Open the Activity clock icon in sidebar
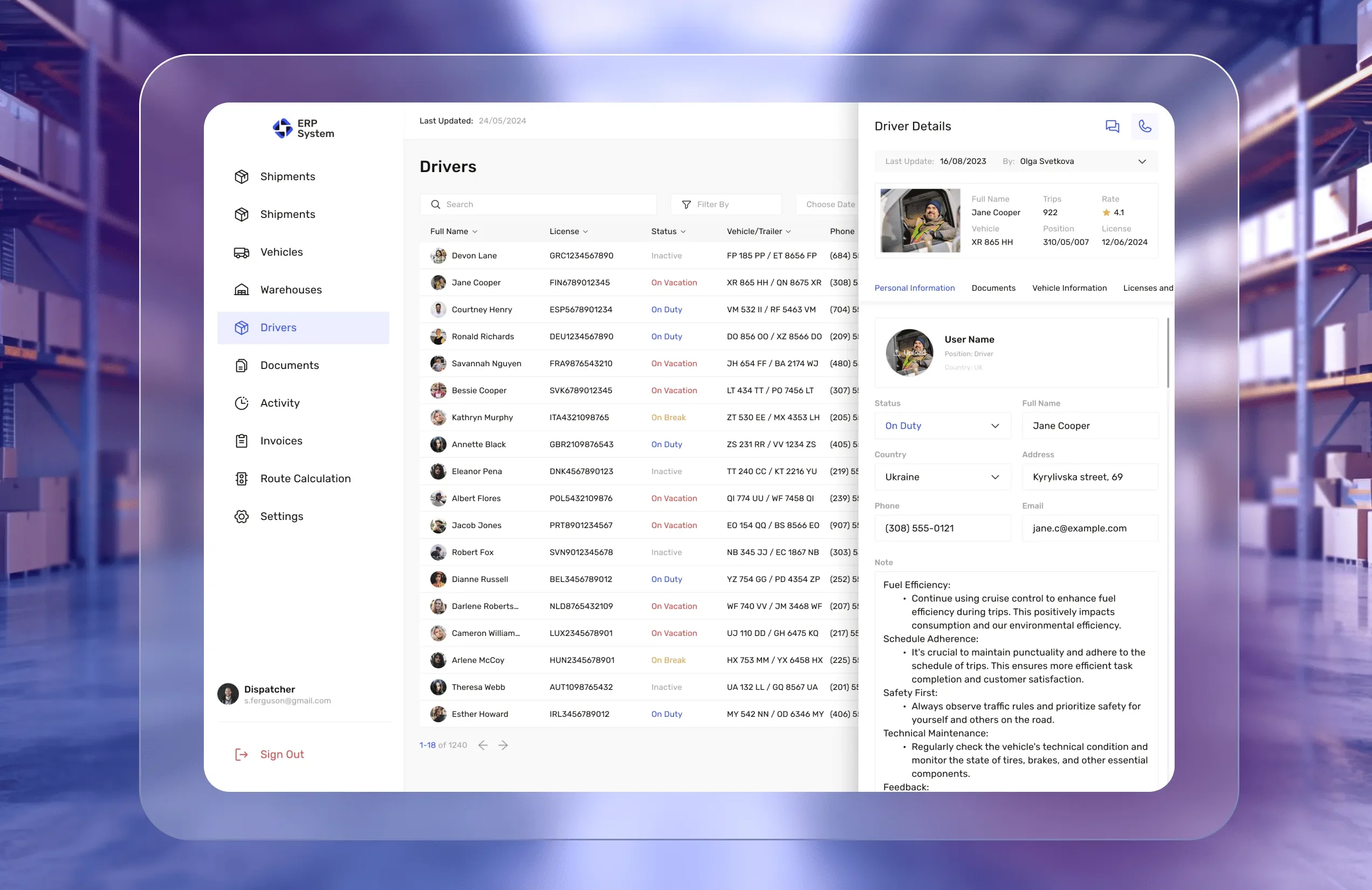Viewport: 1372px width, 890px height. (x=242, y=403)
